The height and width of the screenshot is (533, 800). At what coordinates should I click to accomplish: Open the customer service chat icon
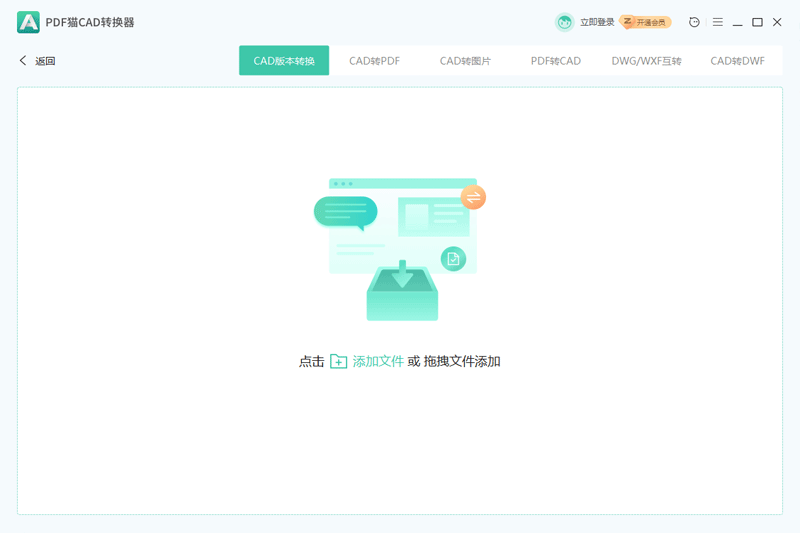[x=694, y=22]
